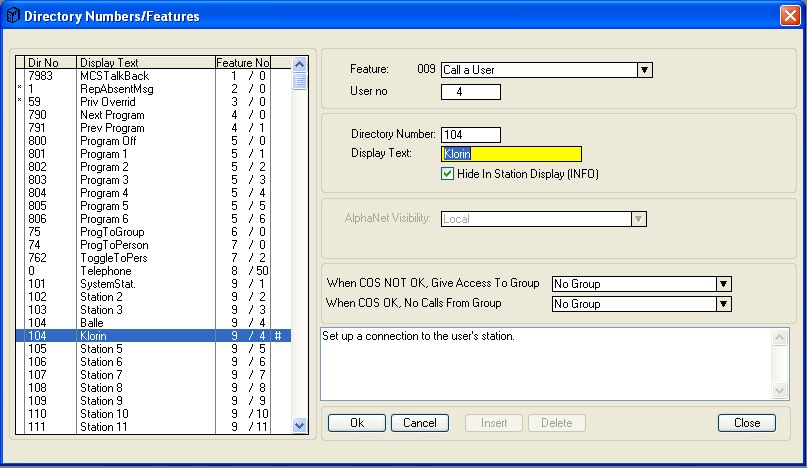Expand the Give Access To Group dropdown

click(723, 284)
